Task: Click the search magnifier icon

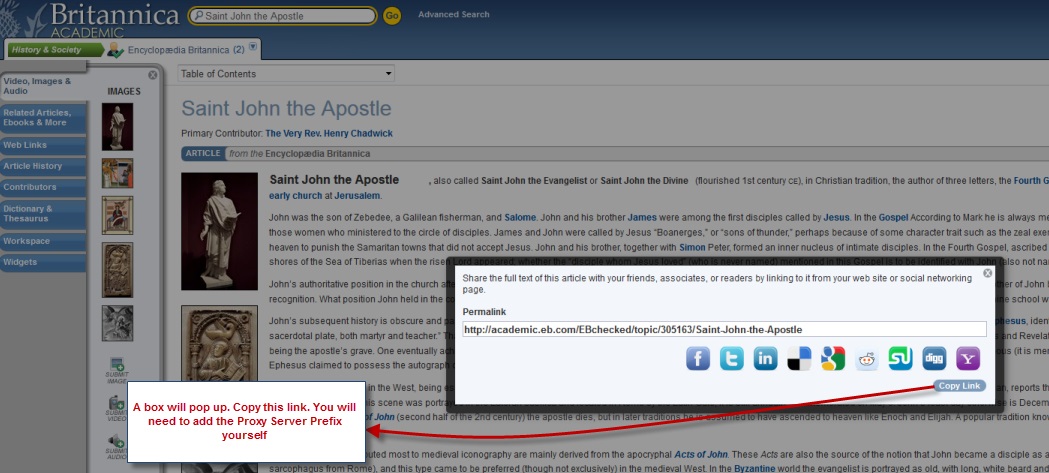Action: [x=199, y=16]
